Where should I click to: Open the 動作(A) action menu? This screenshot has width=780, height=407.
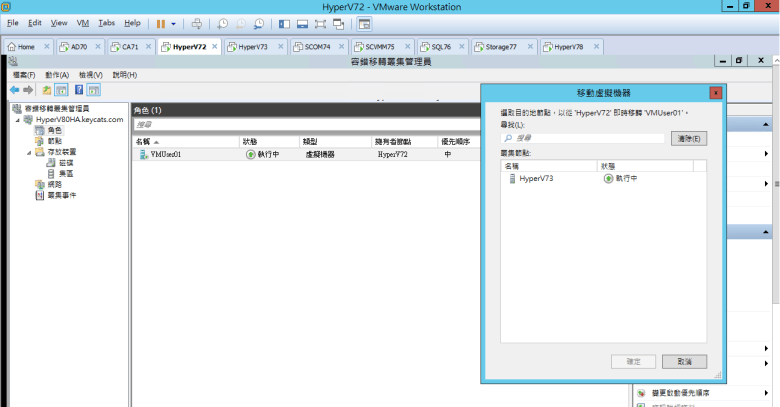pos(56,75)
